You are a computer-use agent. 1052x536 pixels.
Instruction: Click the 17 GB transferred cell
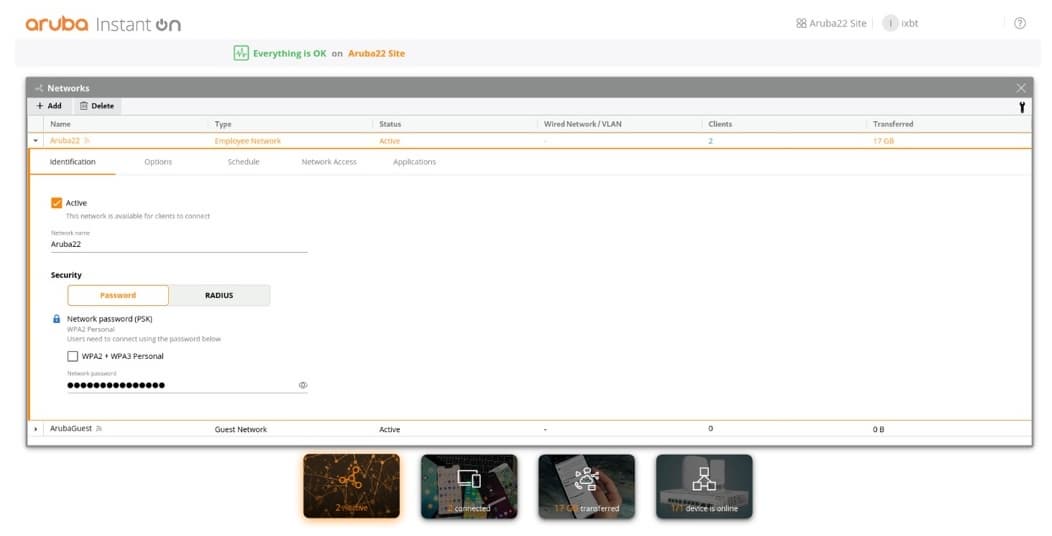pos(883,141)
